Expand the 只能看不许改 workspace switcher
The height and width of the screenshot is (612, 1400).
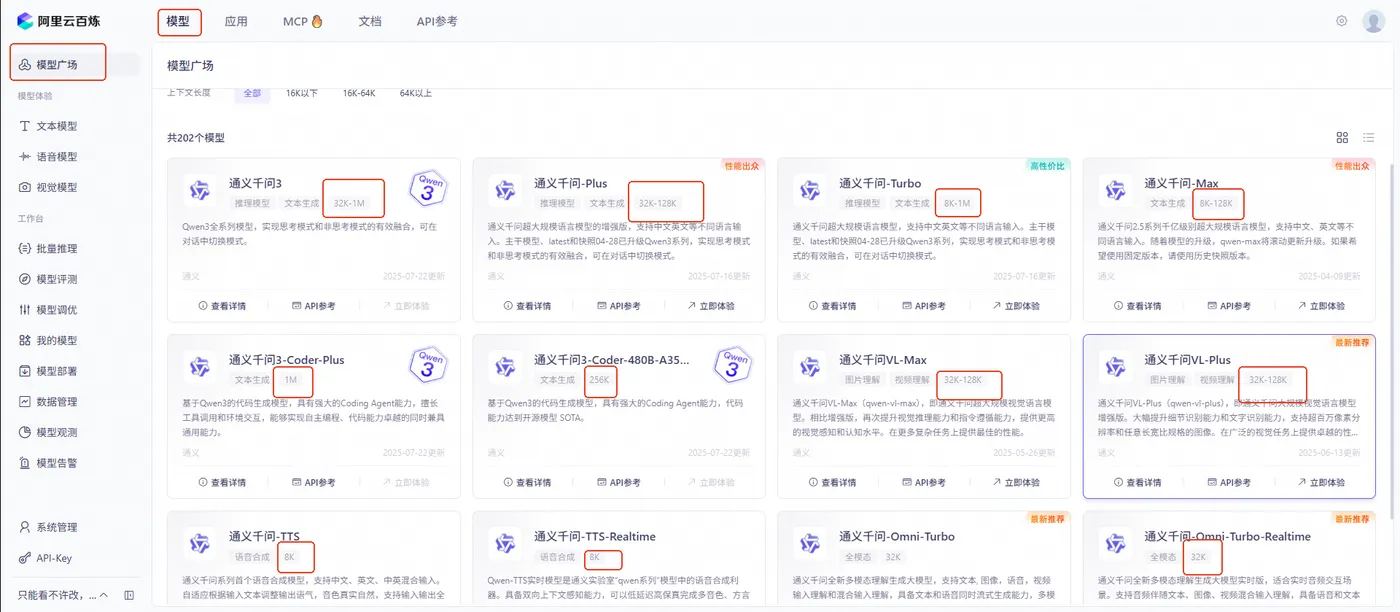63,595
